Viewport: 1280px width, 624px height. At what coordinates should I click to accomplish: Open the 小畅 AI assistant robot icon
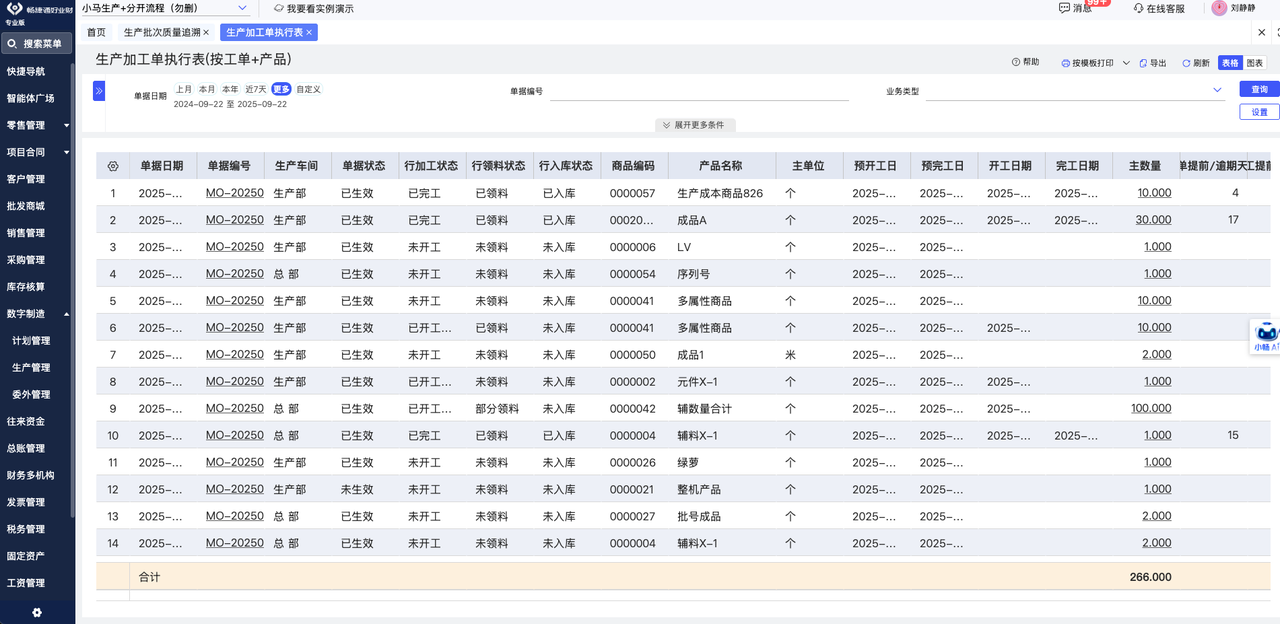tap(1266, 332)
